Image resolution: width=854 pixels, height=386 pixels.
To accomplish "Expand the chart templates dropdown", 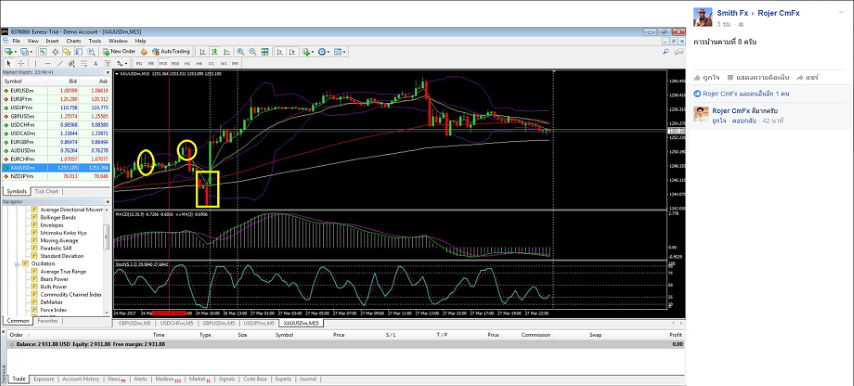I will [x=344, y=52].
